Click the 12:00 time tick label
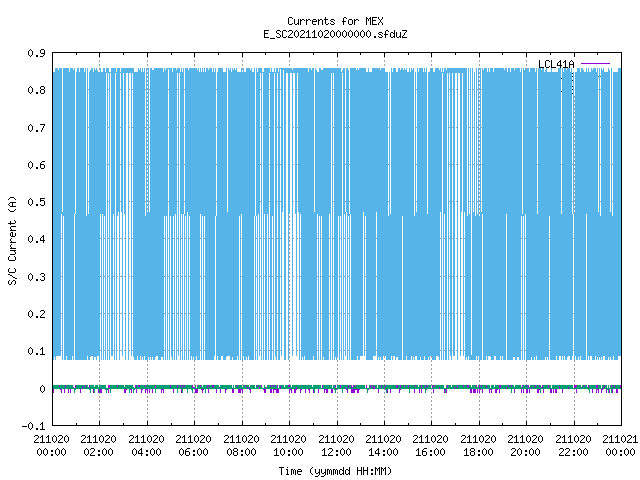Screen dimensions: 640x480 tap(336, 446)
